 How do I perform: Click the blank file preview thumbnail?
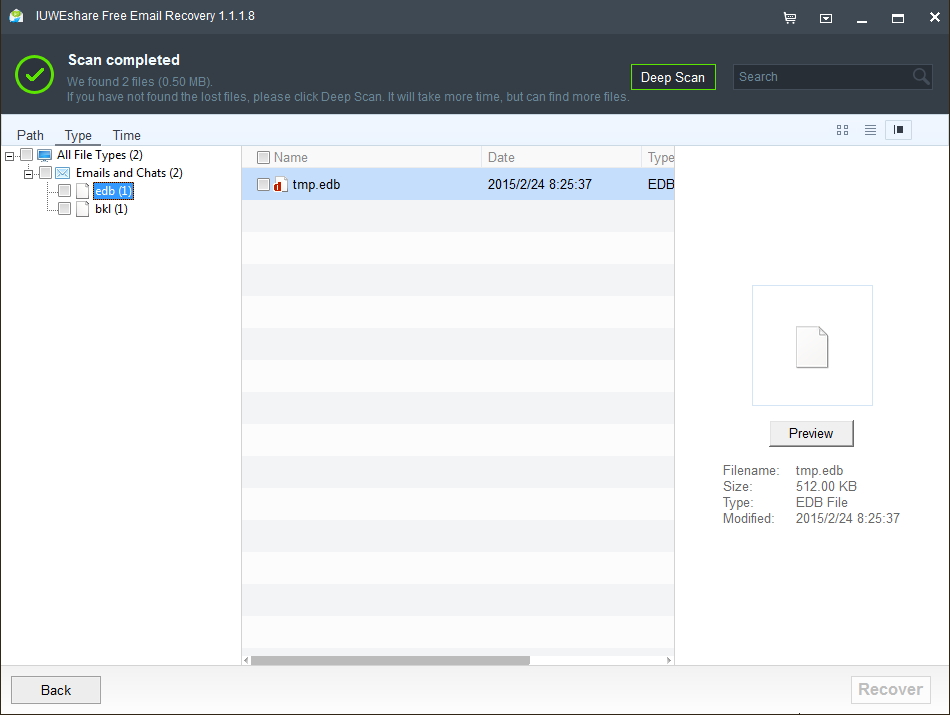pos(812,345)
